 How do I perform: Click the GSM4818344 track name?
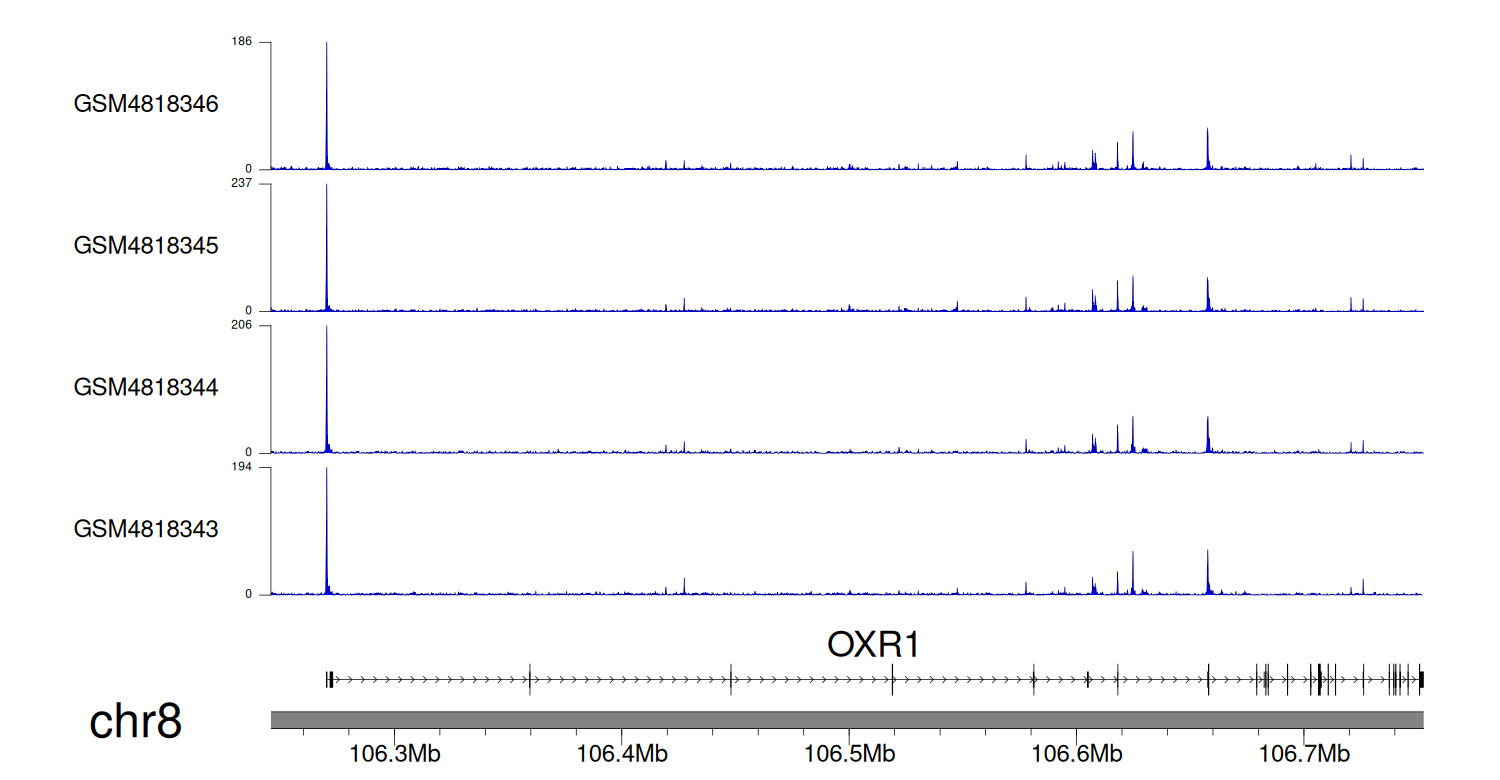pos(146,386)
